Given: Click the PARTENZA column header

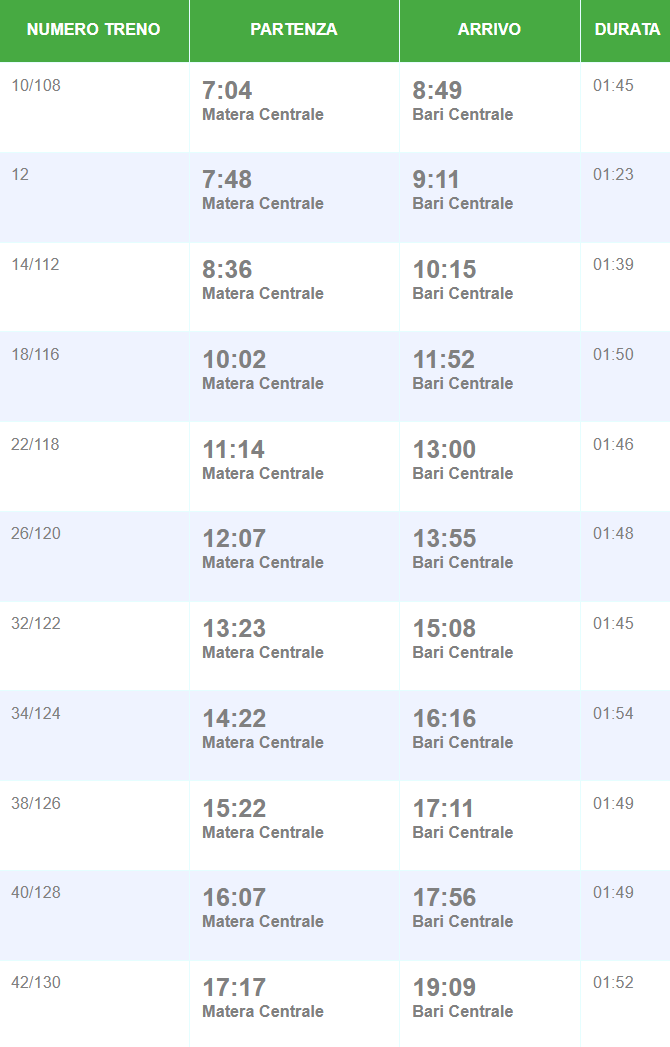Looking at the screenshot, I should pos(294,30).
